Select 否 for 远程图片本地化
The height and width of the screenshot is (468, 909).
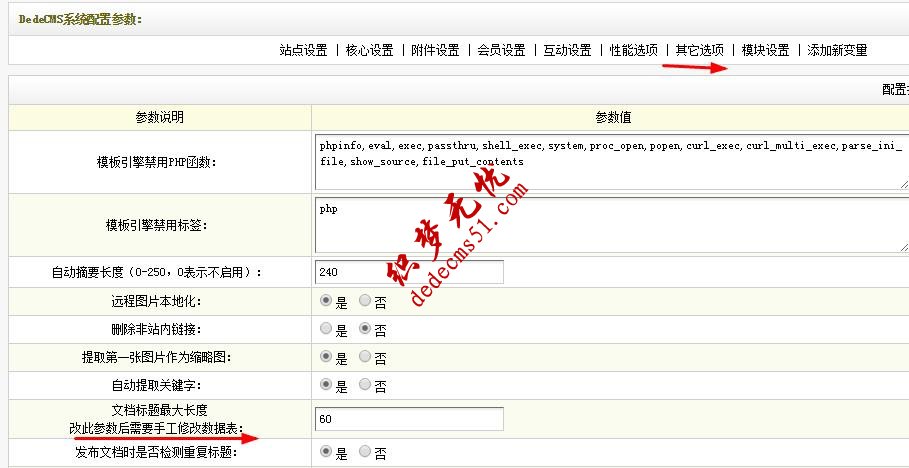pos(365,300)
